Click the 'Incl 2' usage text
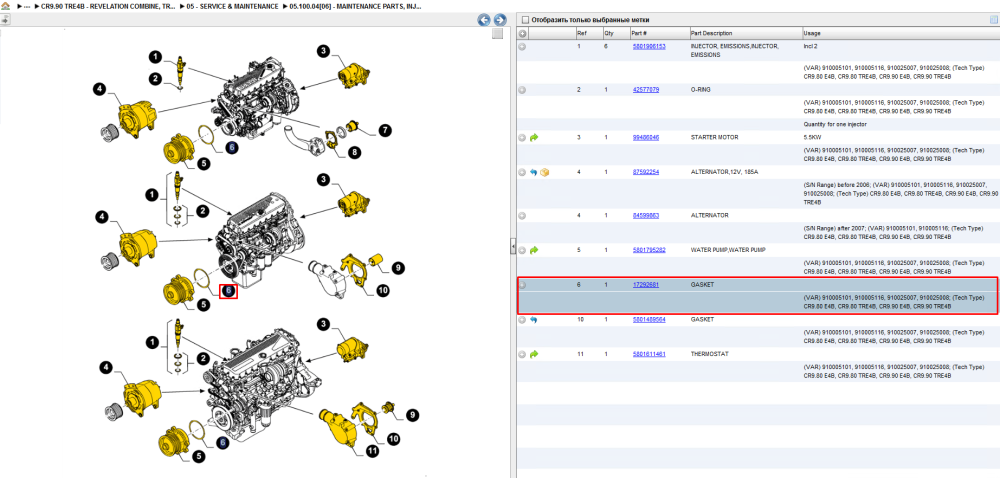 pyautogui.click(x=812, y=47)
